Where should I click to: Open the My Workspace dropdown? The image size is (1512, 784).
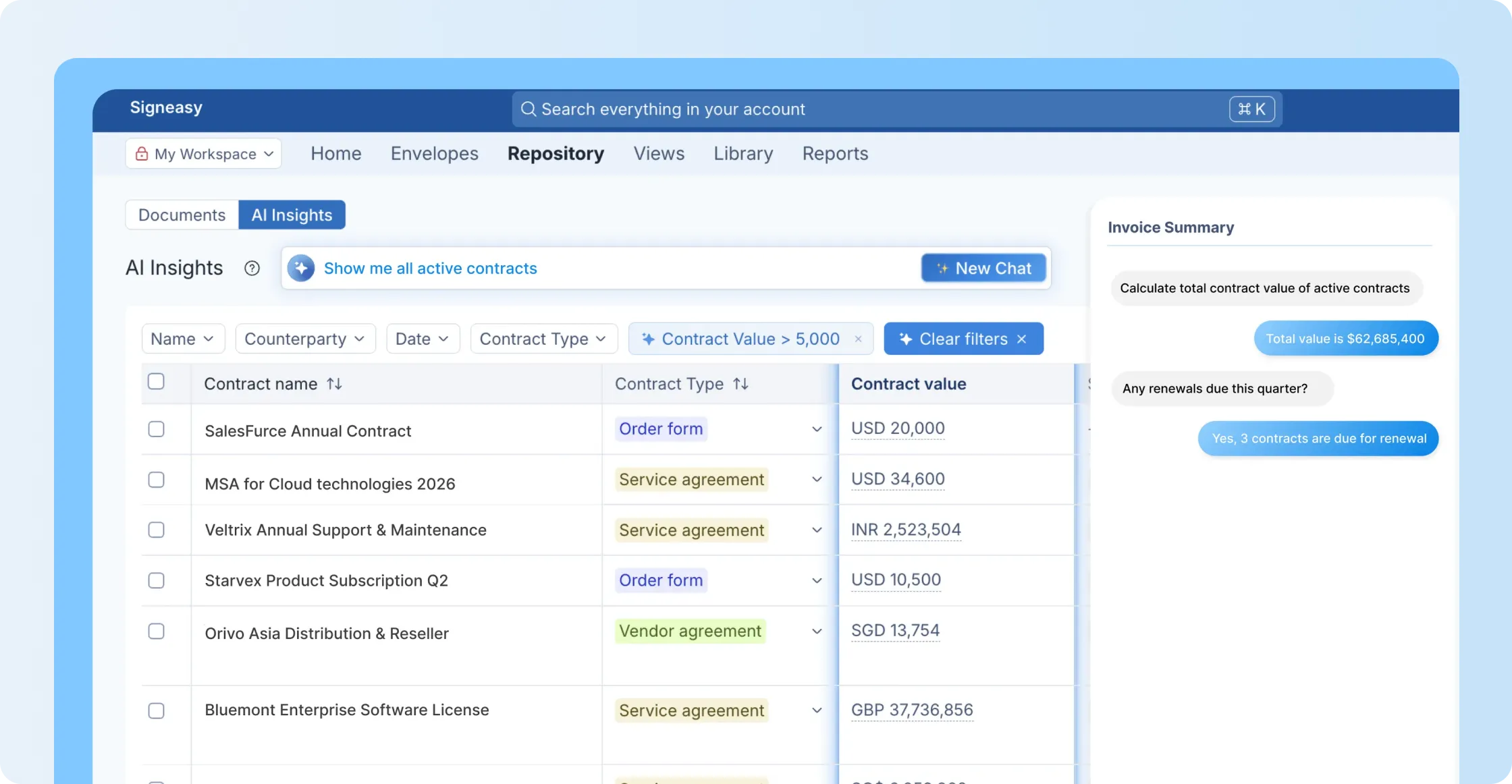203,154
